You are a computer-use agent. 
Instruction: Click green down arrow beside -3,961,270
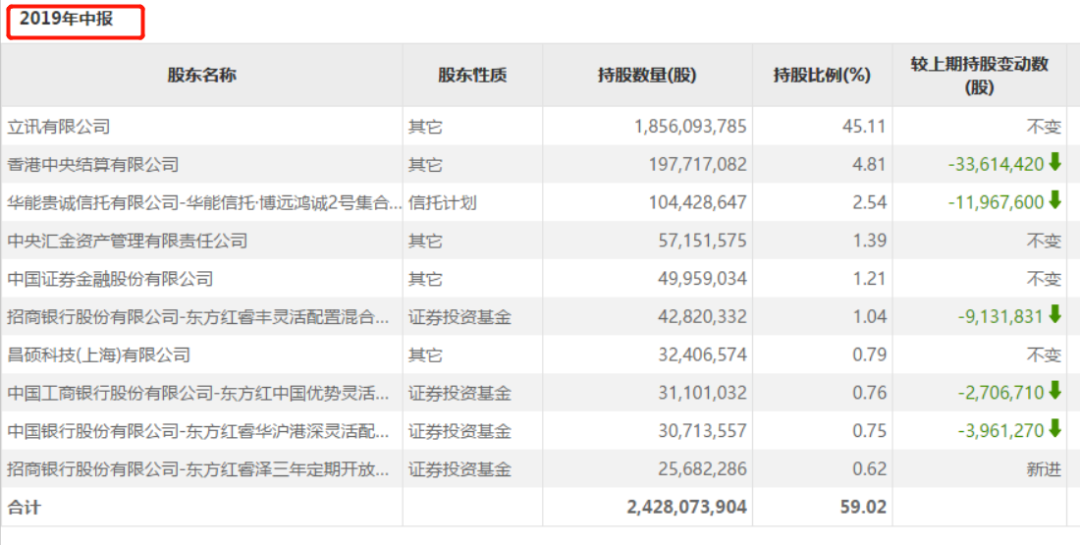point(1055,430)
